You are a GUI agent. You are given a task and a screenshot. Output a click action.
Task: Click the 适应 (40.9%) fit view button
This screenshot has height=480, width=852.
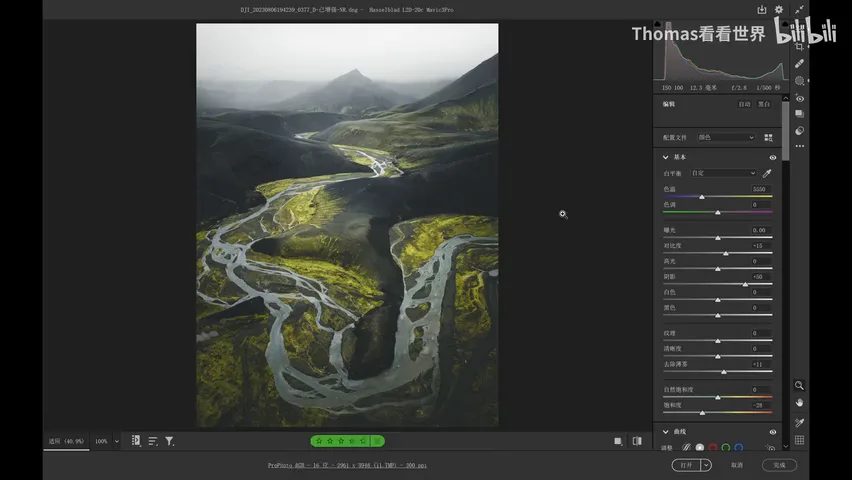[x=66, y=441]
